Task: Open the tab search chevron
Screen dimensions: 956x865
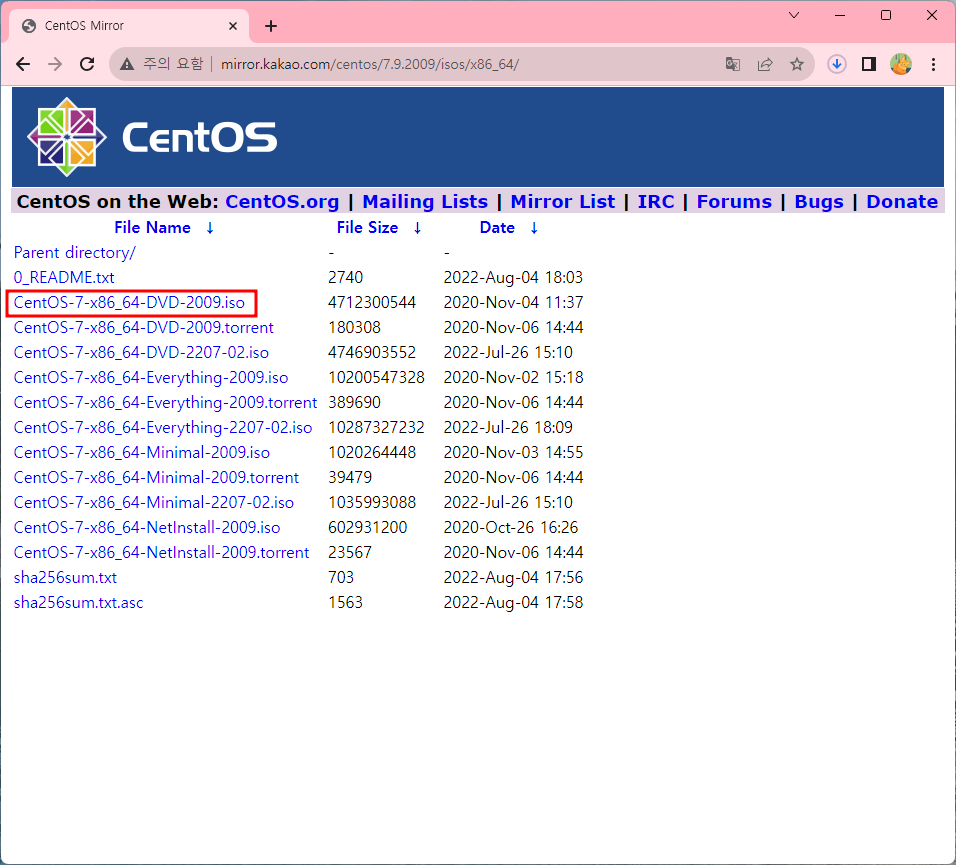Action: [x=794, y=15]
